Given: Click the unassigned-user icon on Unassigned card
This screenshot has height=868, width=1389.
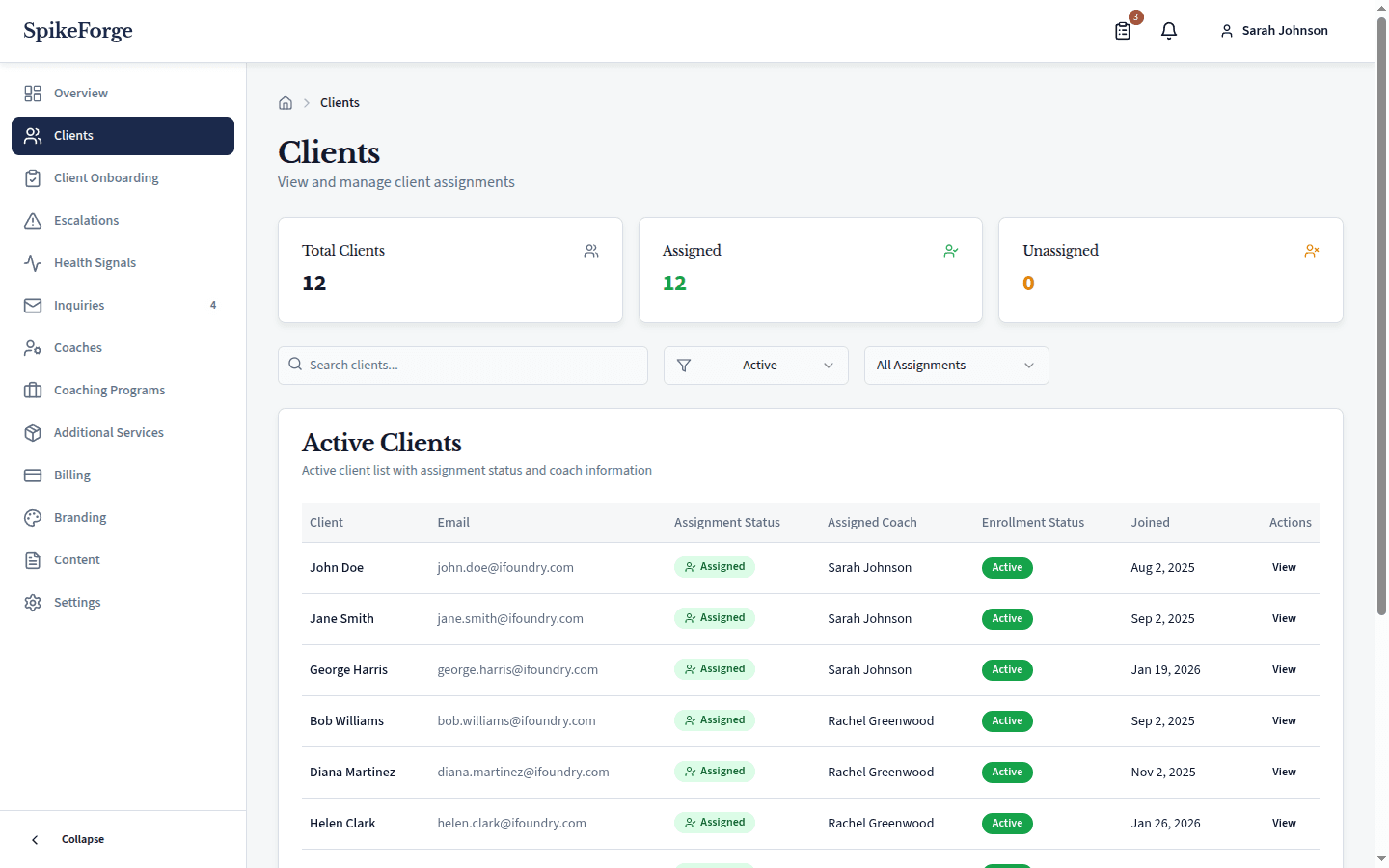Looking at the screenshot, I should point(1311,250).
